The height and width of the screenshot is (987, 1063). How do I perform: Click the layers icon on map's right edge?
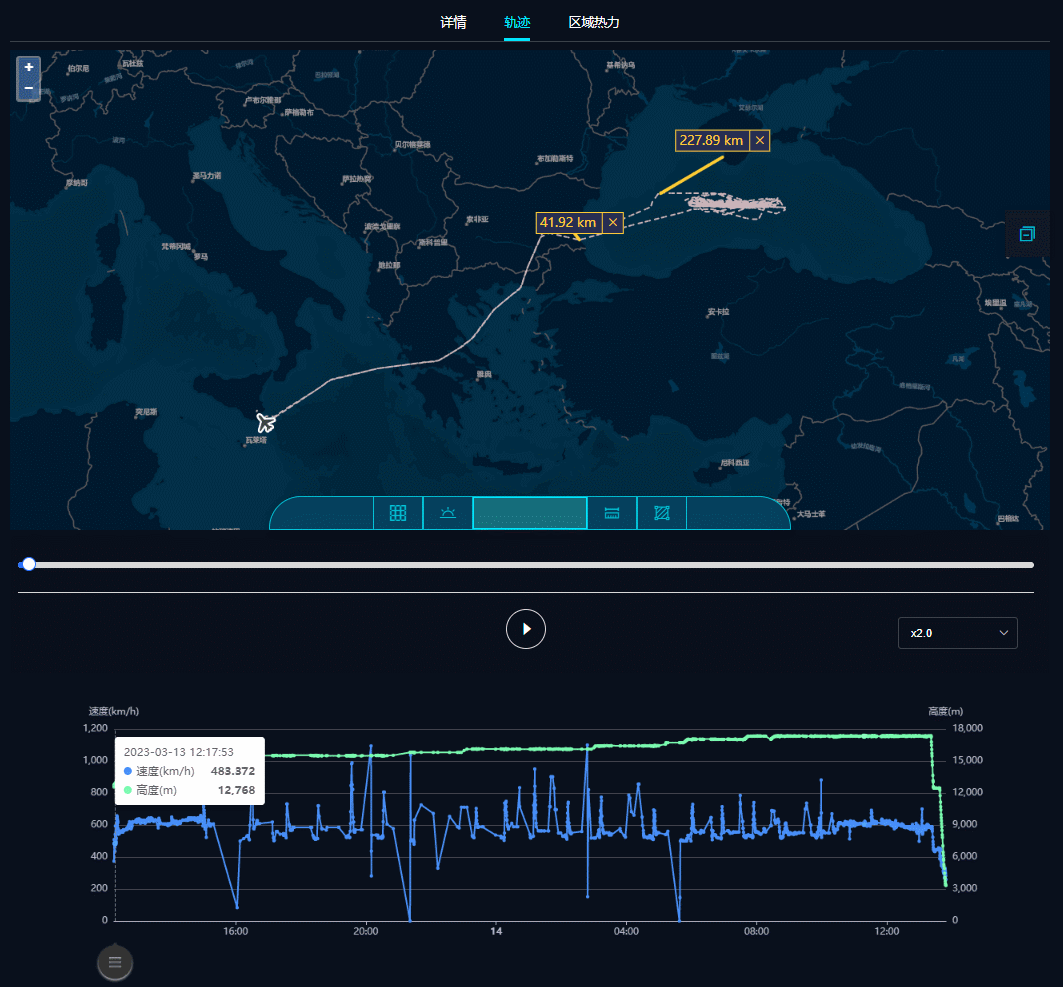tap(1027, 234)
